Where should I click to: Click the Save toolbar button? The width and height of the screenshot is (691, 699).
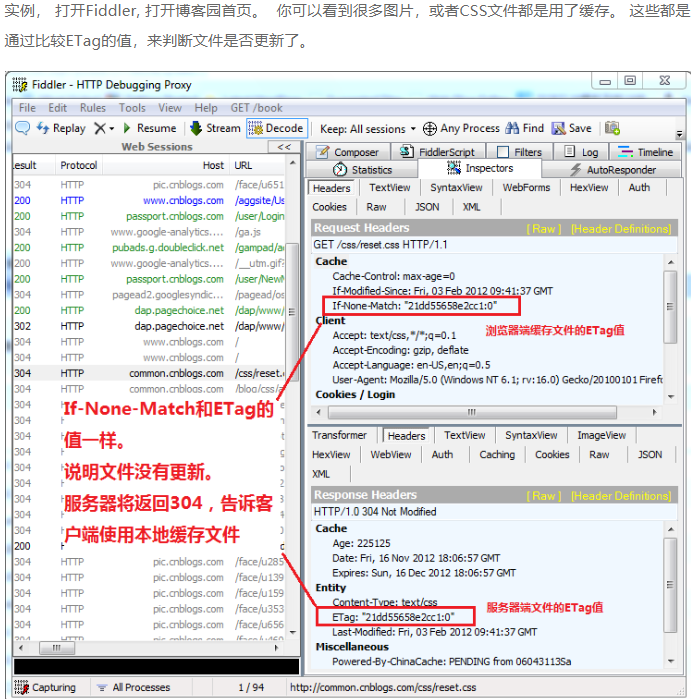(x=572, y=128)
